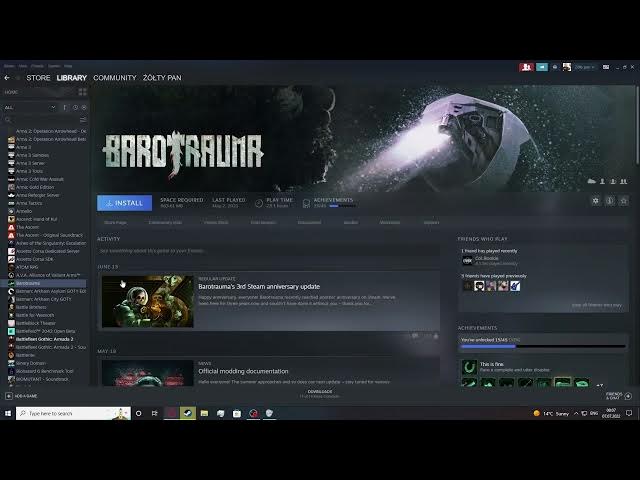Open the modding documentation thumbnail
This screenshot has width=640, height=480.
point(148,373)
